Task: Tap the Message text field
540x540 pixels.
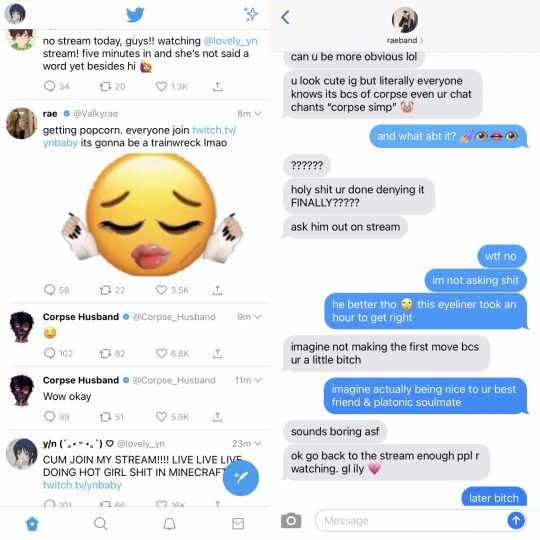Action: (x=411, y=520)
